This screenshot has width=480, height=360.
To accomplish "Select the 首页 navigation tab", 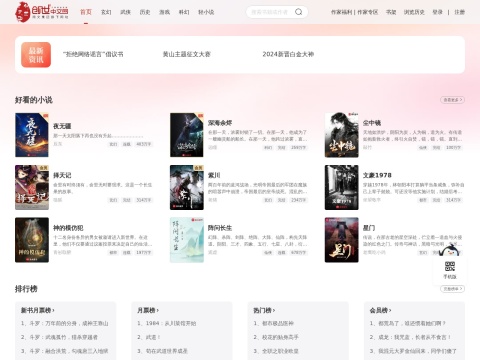I will click(x=86, y=12).
